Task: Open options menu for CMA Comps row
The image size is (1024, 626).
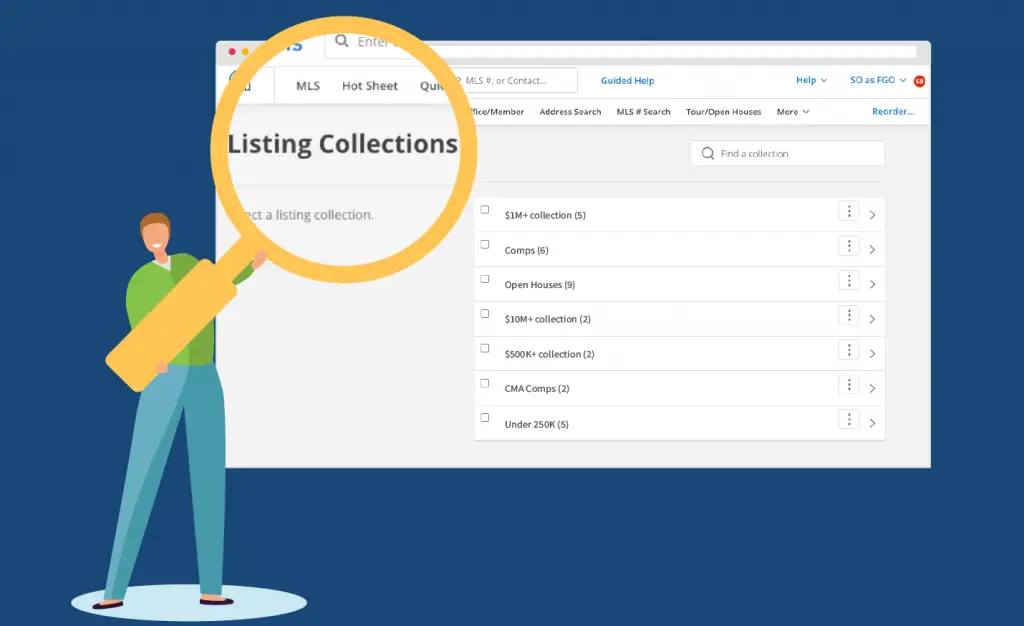Action: coord(848,385)
